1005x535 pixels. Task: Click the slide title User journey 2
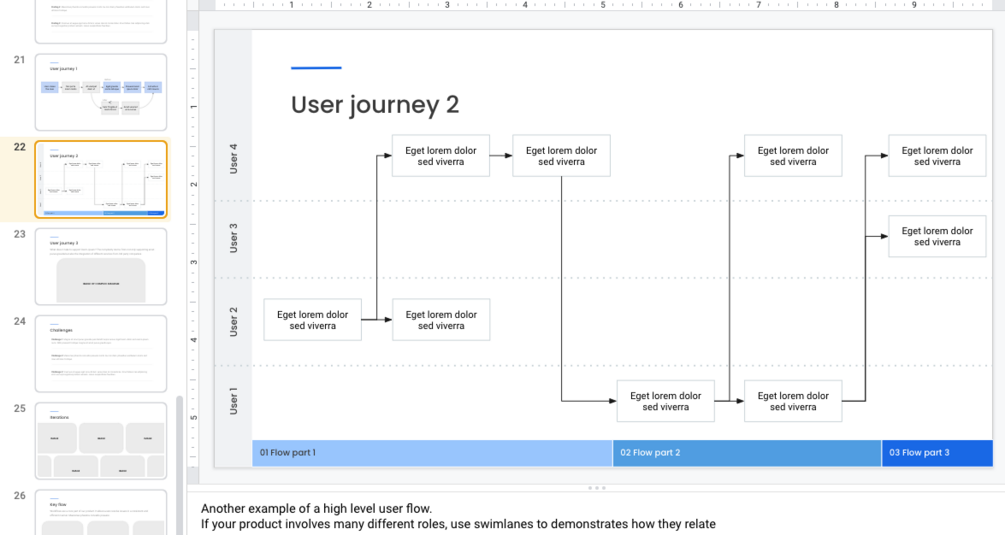(375, 104)
